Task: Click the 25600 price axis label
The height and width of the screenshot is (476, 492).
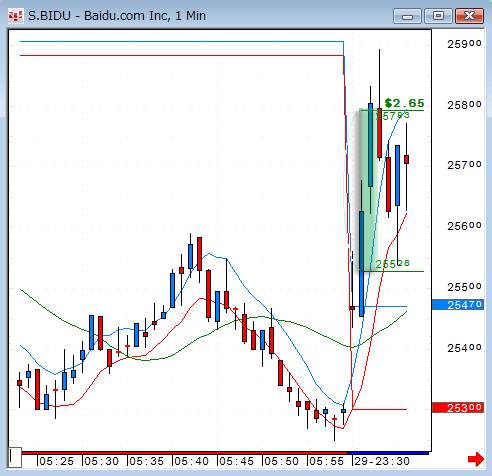Action: [464, 226]
